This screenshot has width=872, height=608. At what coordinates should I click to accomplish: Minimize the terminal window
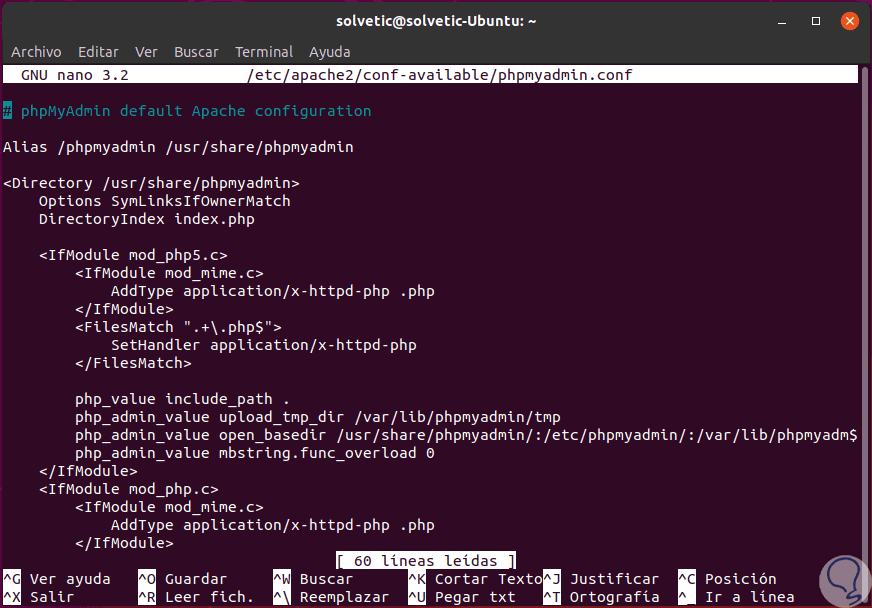coord(782,22)
